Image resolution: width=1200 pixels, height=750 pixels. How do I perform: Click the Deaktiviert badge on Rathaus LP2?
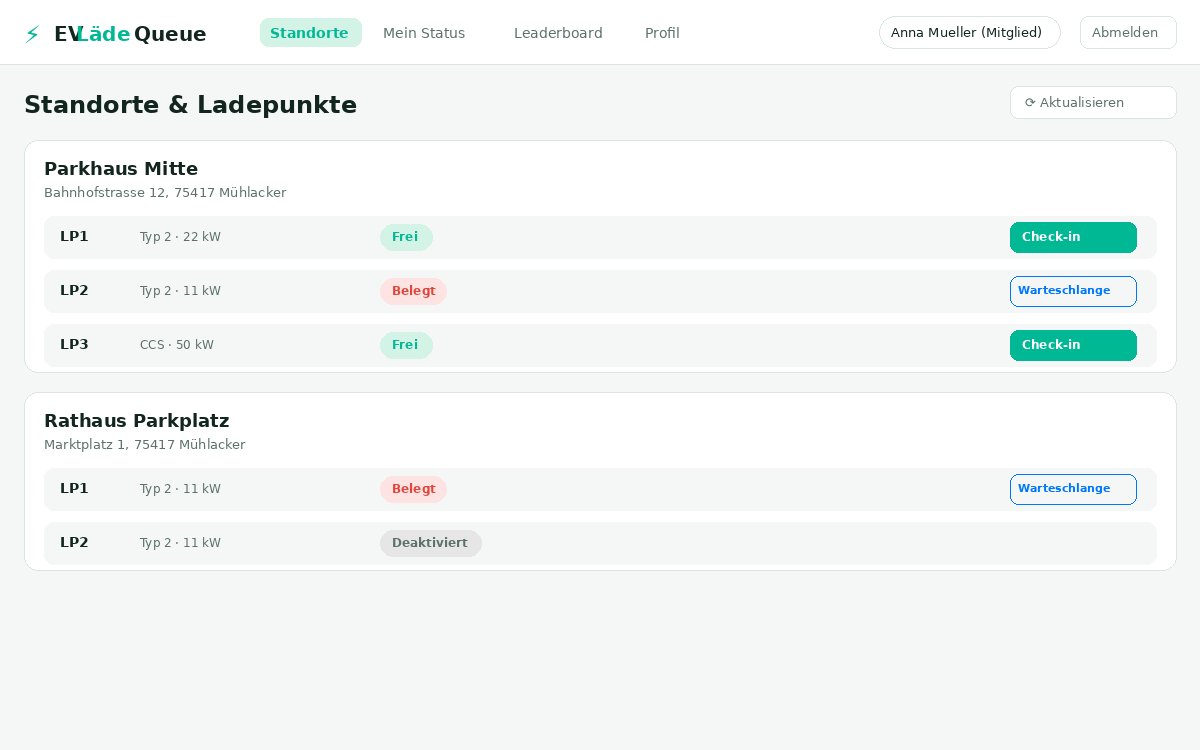point(431,543)
